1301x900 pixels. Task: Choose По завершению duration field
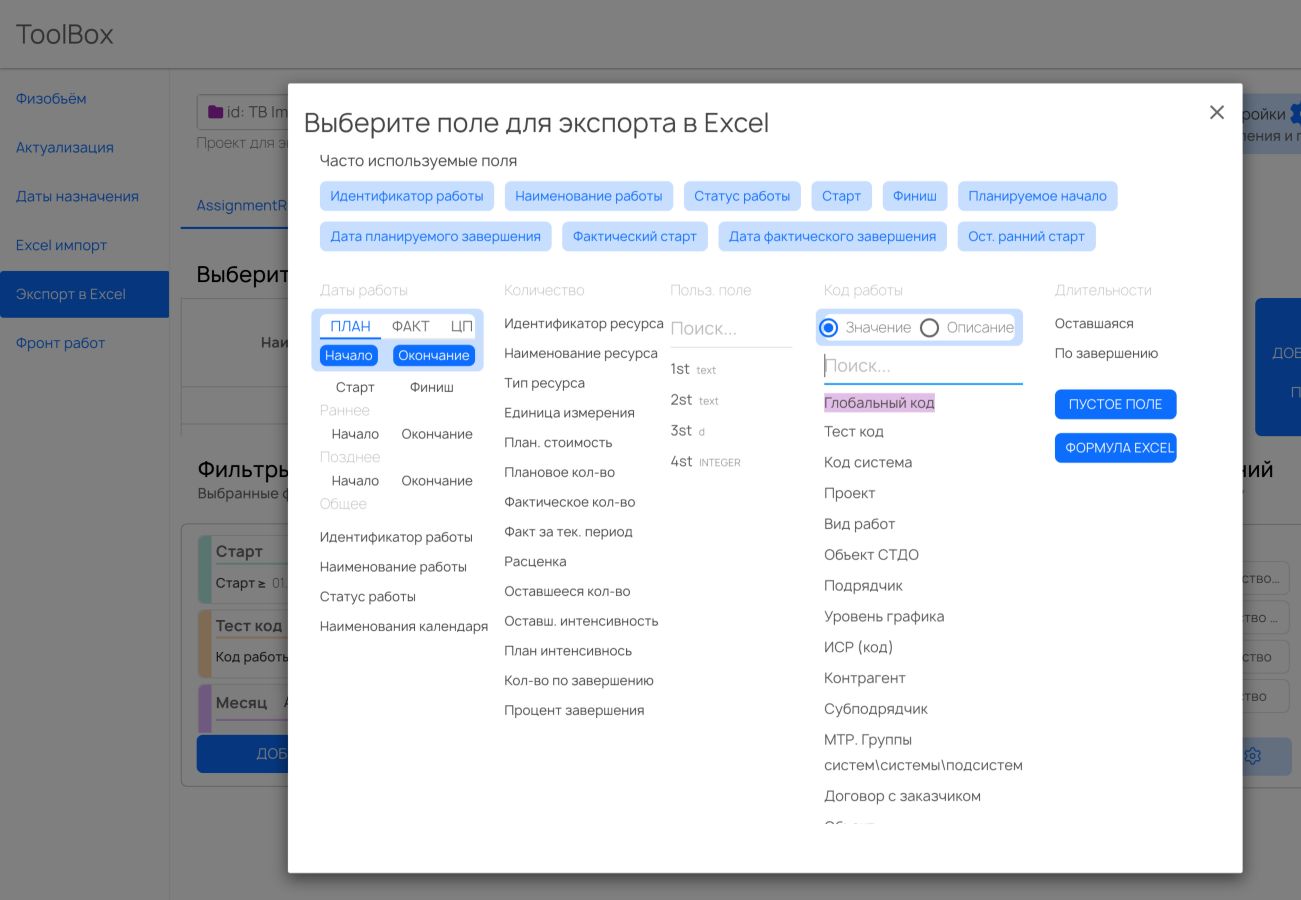(x=1106, y=353)
